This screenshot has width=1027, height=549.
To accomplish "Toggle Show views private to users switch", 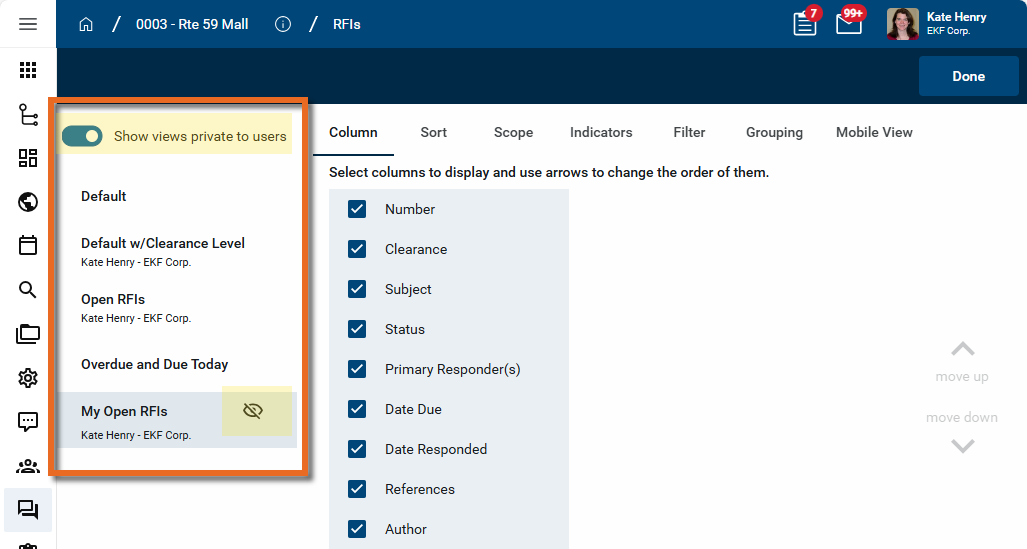I will [82, 136].
